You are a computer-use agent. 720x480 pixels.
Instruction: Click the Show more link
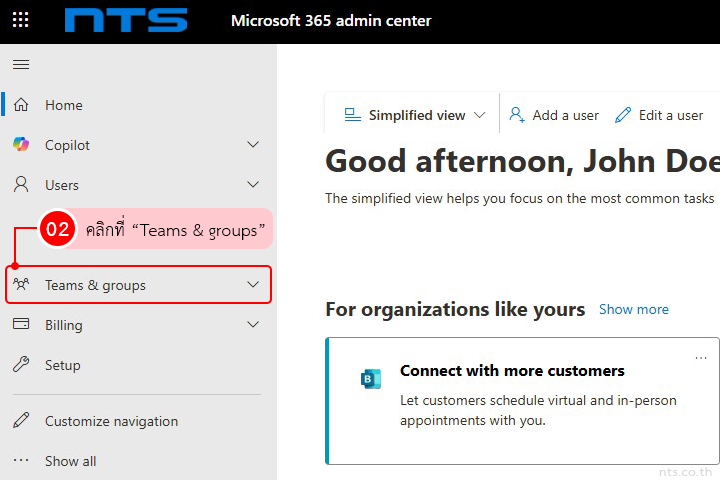coord(633,309)
